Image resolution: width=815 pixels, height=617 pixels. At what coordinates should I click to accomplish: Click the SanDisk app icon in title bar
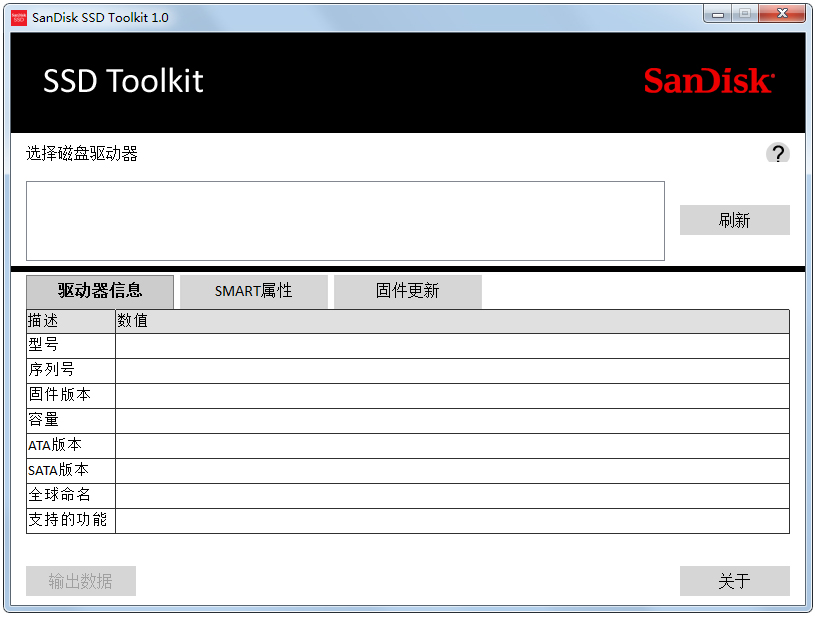click(19, 17)
